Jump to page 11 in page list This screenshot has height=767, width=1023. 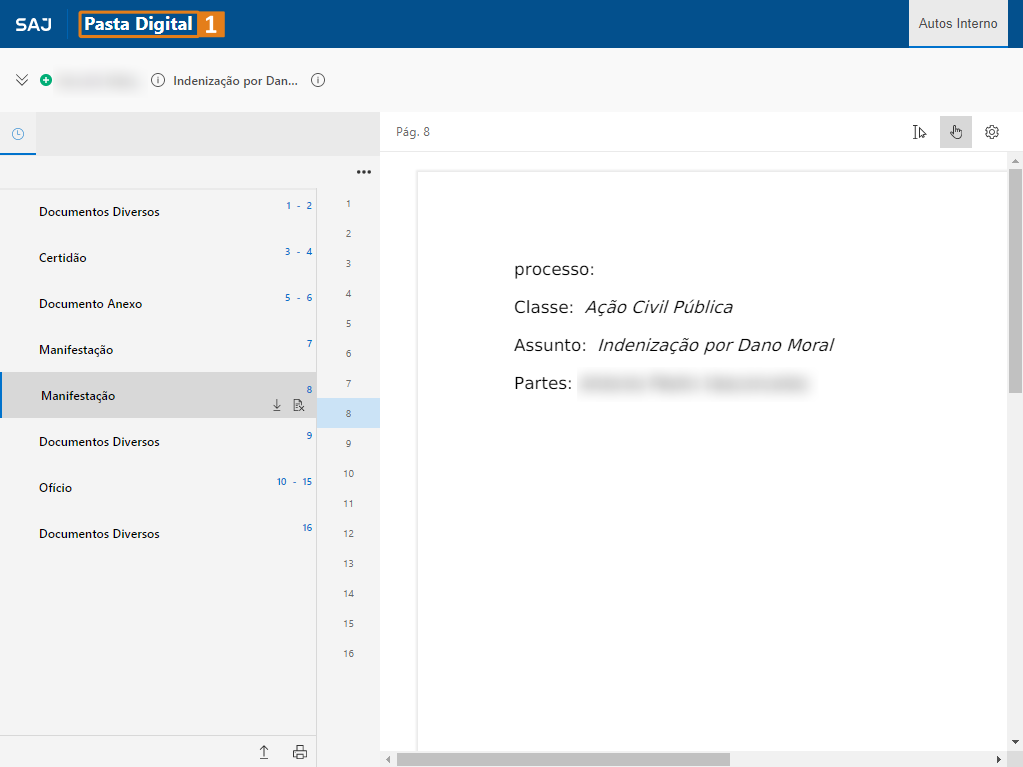[348, 504]
